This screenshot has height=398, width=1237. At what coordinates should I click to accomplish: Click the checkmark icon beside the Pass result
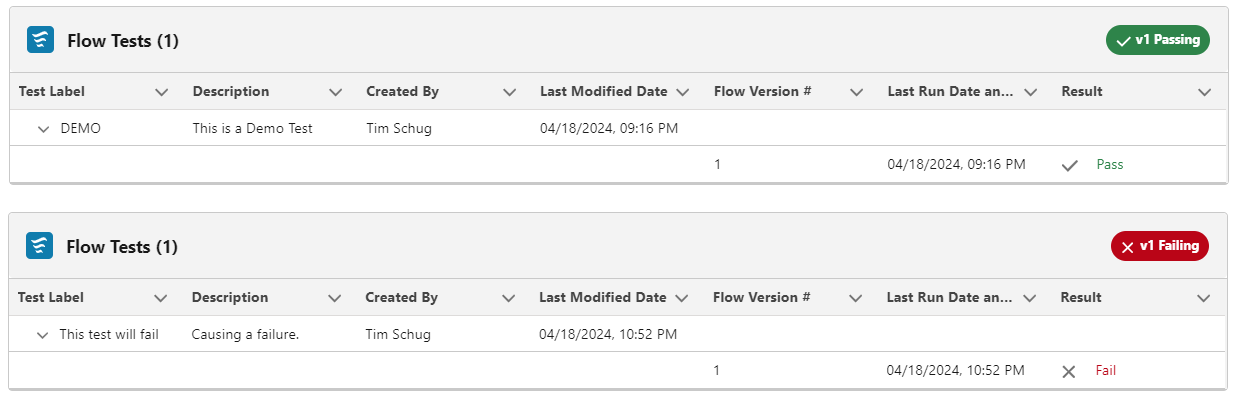[x=1070, y=165]
